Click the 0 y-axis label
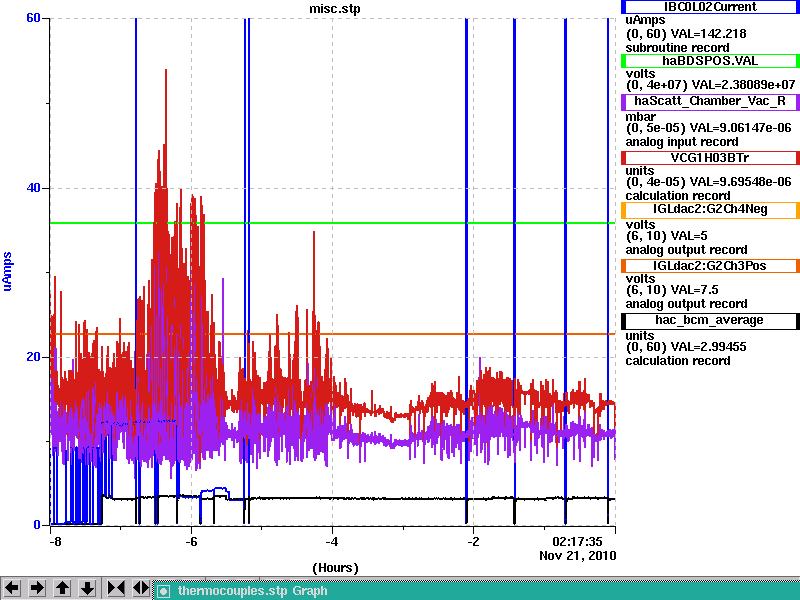The height and width of the screenshot is (600, 800). click(x=37, y=524)
